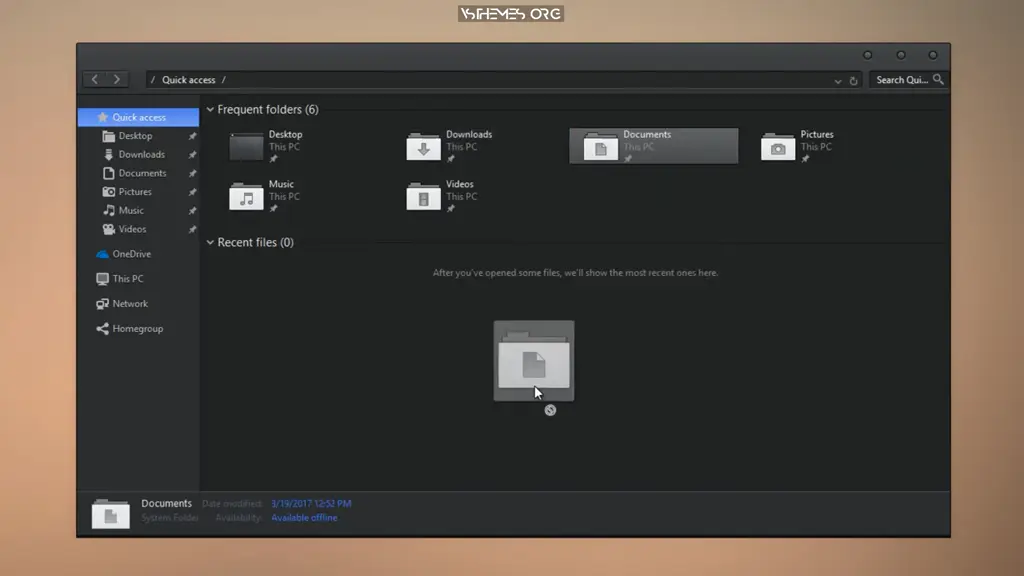Collapse the Recent files section
The height and width of the screenshot is (576, 1024).
[x=209, y=242]
